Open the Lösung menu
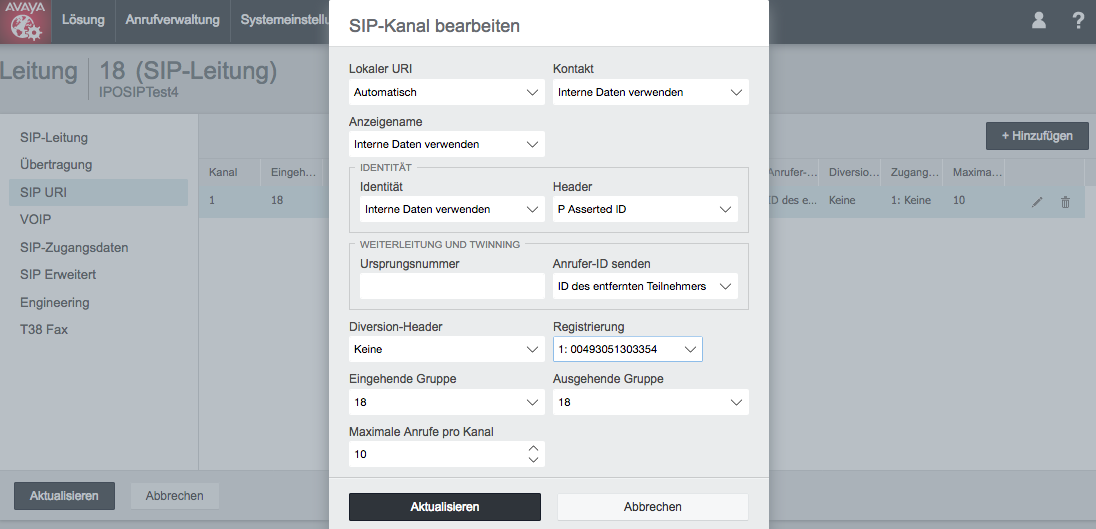The image size is (1096, 529). point(83,20)
